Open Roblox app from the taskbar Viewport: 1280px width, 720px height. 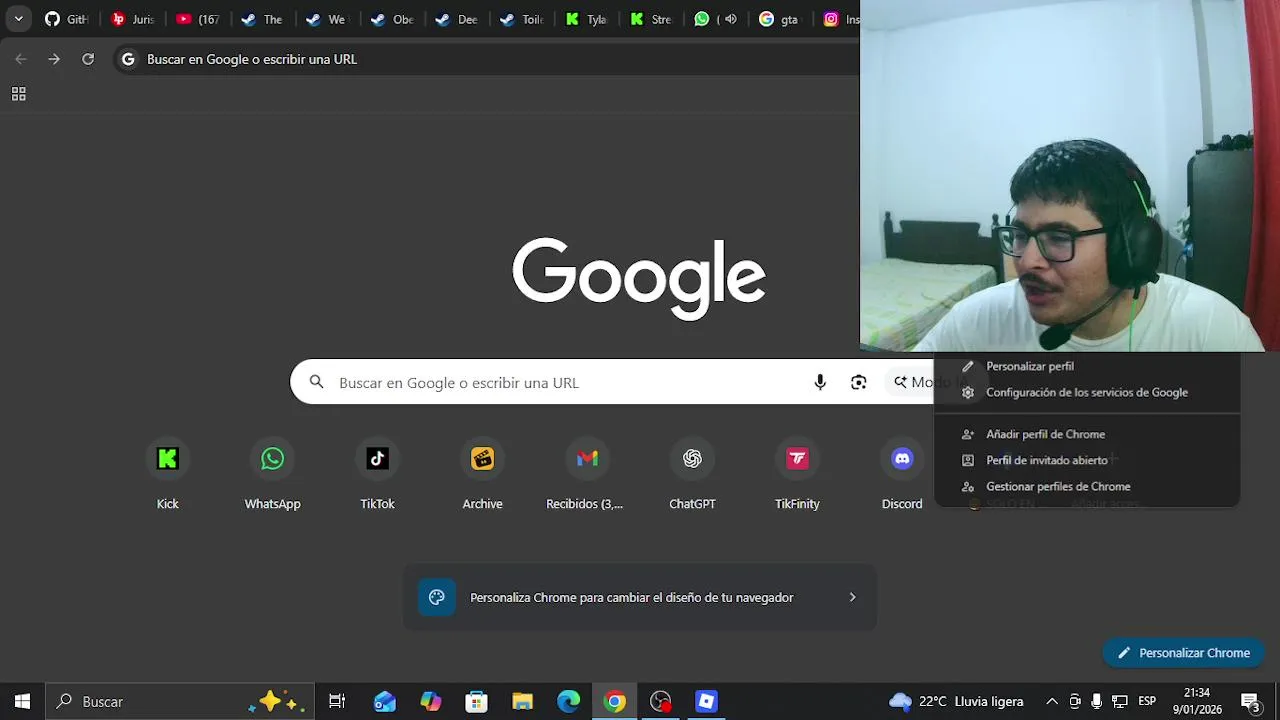707,701
